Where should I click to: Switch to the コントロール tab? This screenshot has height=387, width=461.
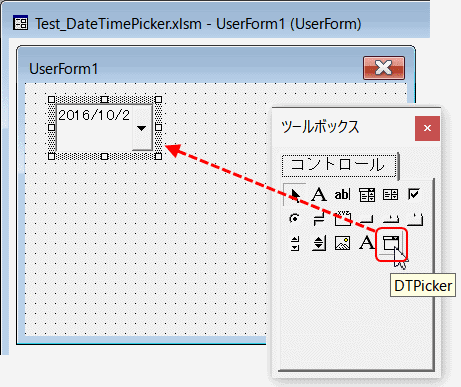[x=339, y=165]
